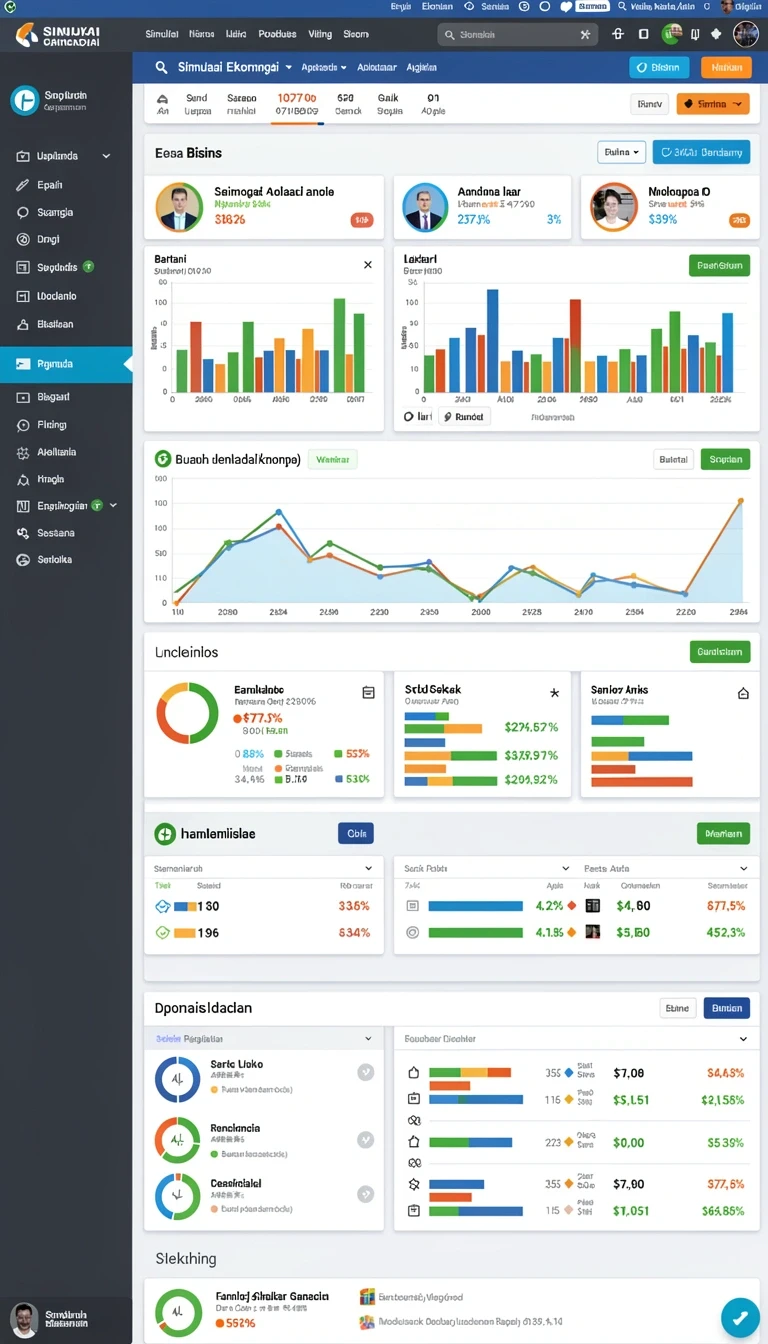The image size is (768, 1344).
Task: Click the magnifier icon beside Simuaai Ekomngai
Action: coord(160,68)
